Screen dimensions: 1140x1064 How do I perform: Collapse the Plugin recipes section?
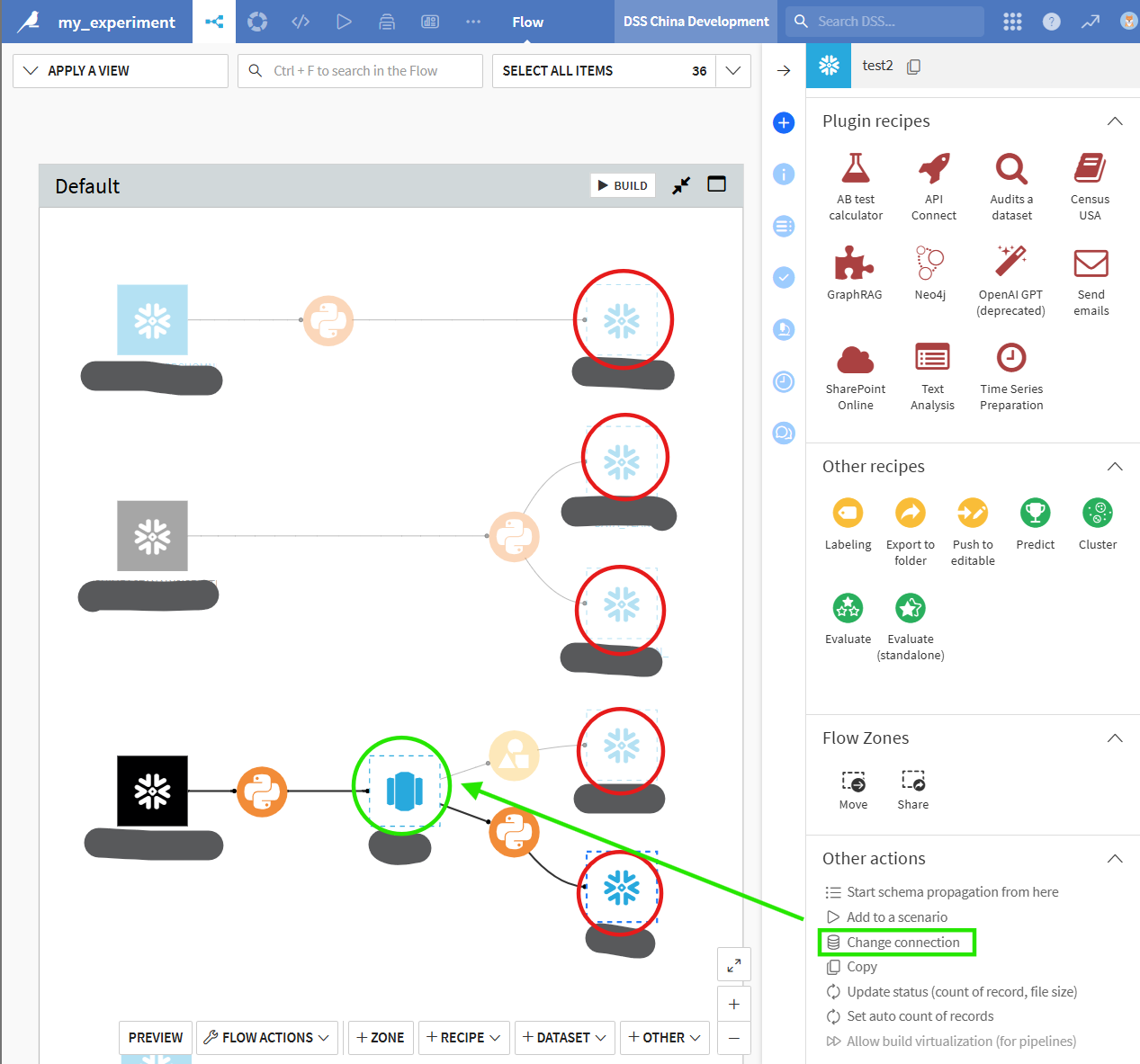click(1115, 121)
